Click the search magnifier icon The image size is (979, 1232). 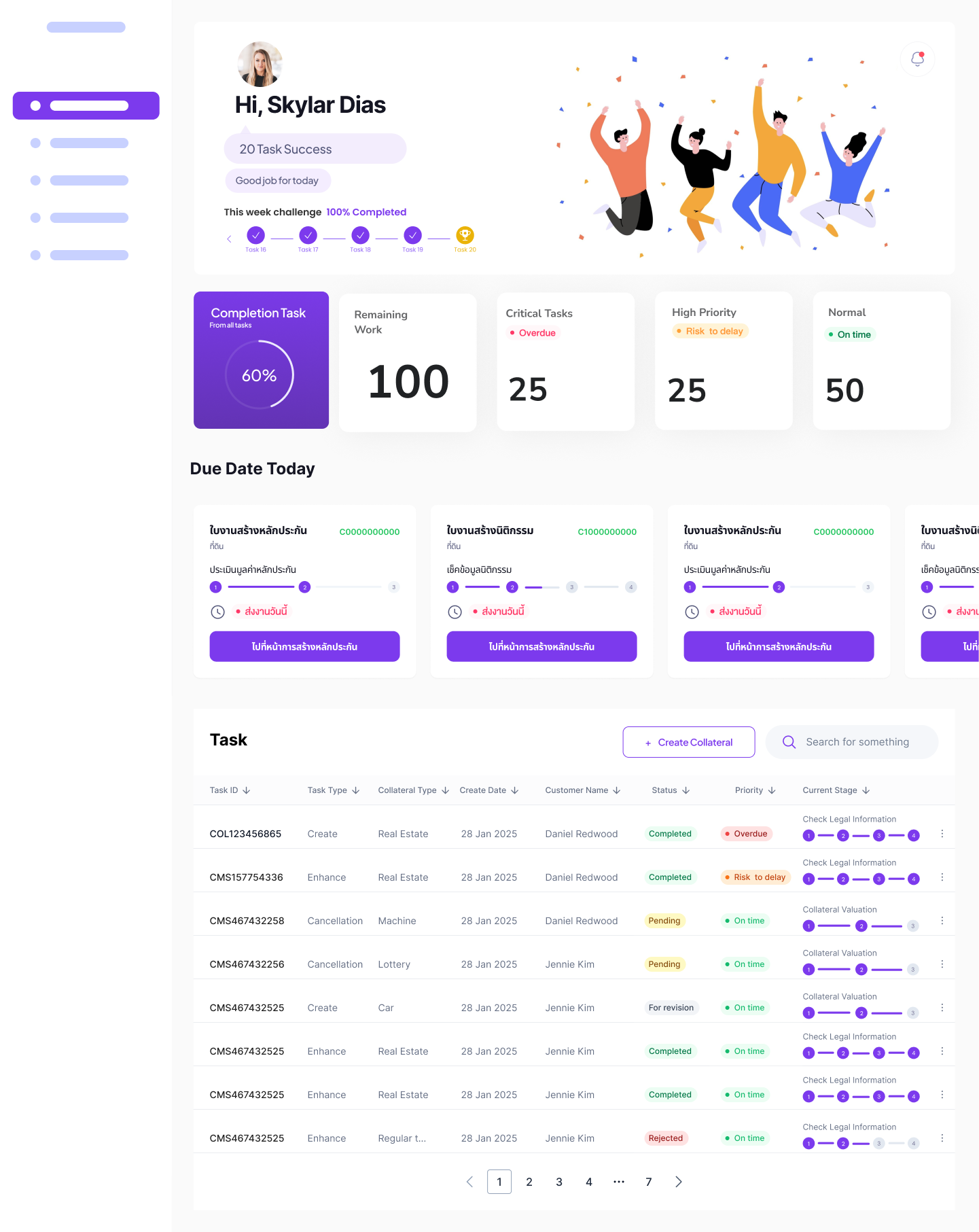coord(789,742)
